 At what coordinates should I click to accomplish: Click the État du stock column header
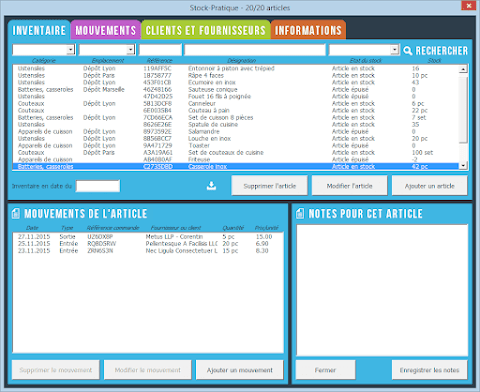366,60
